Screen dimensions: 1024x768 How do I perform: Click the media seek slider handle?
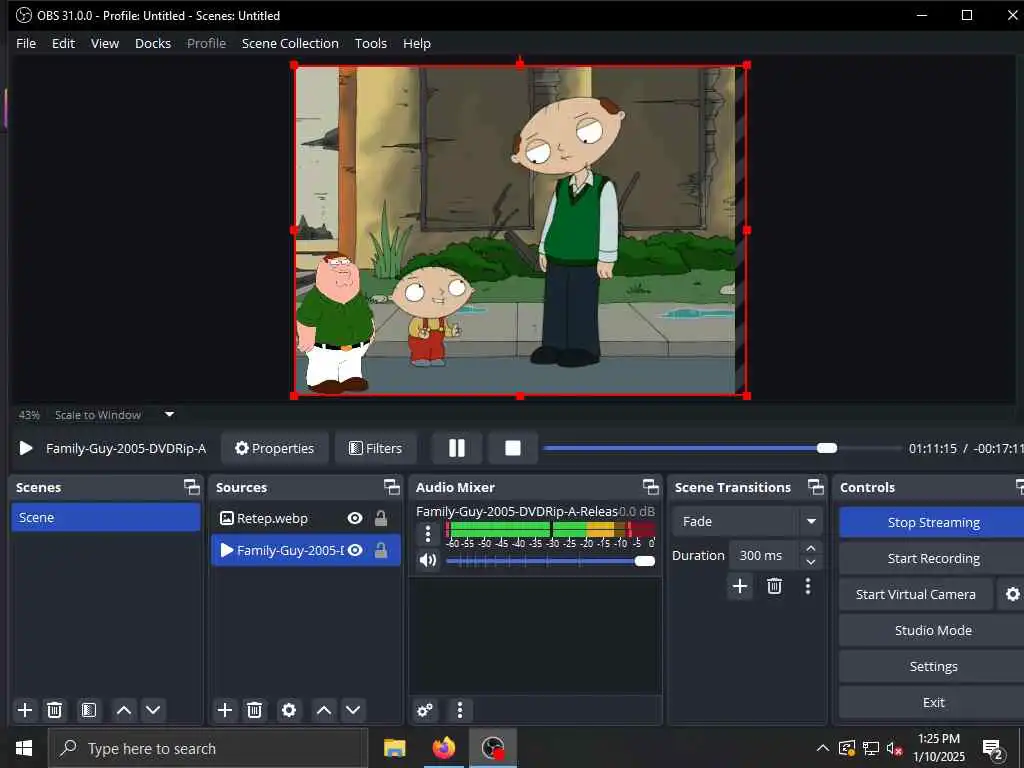pyautogui.click(x=827, y=448)
